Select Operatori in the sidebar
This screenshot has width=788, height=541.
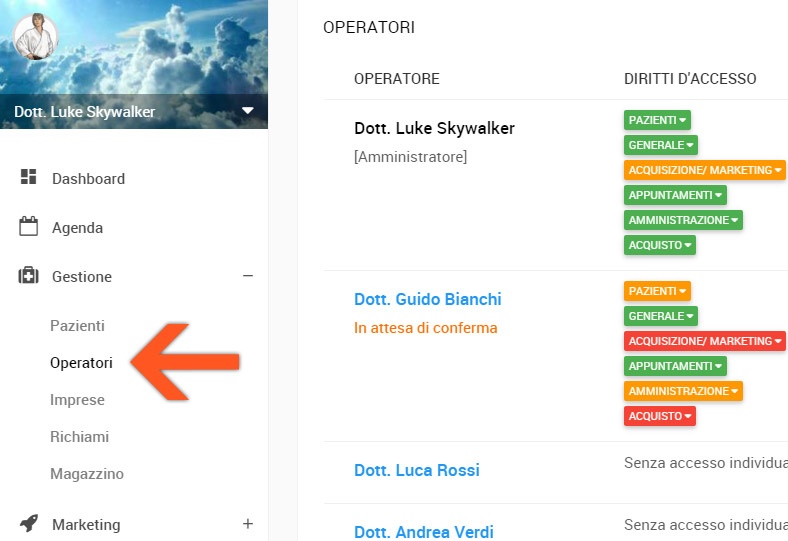point(81,363)
